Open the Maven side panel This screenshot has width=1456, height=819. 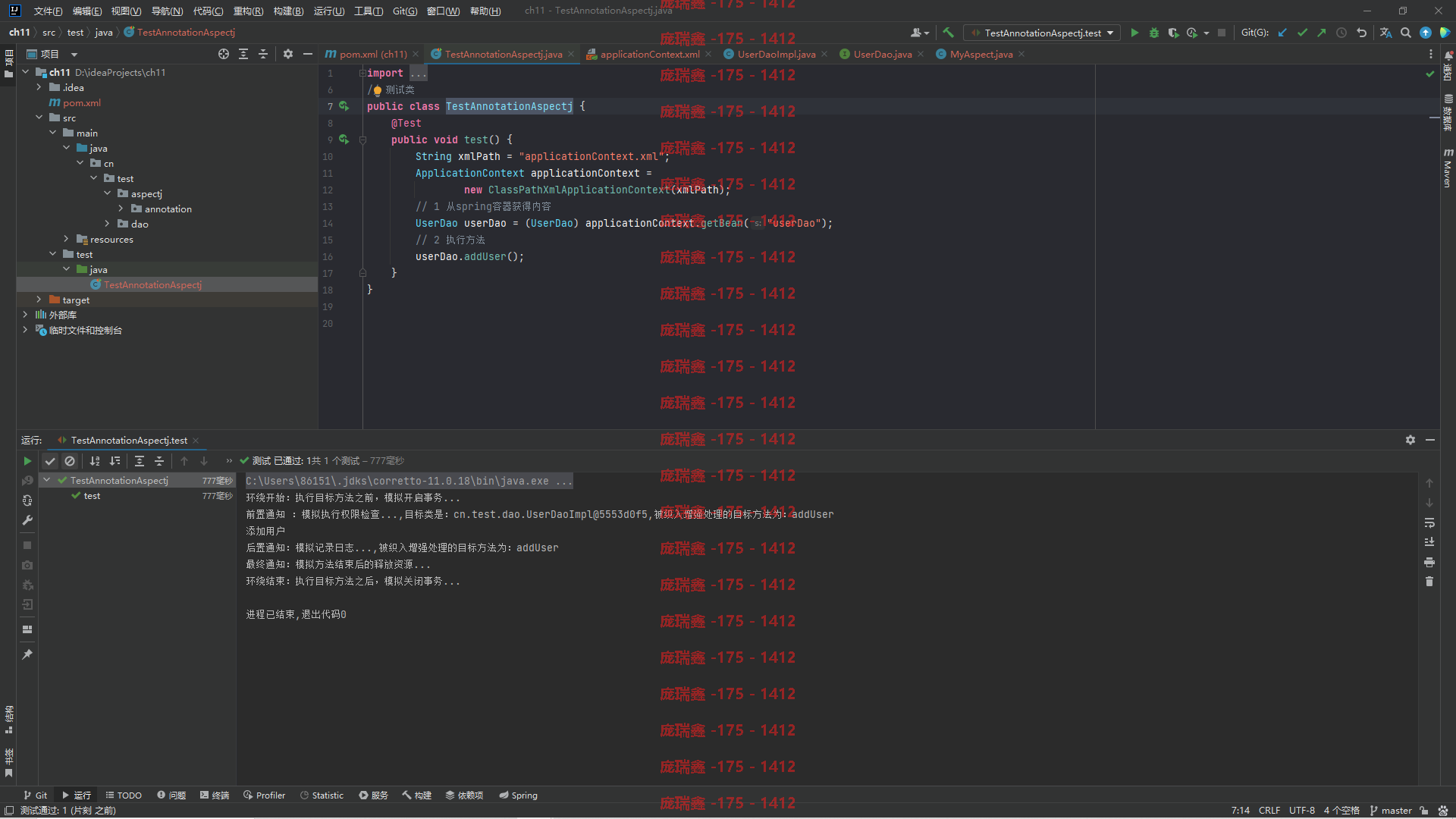1448,168
